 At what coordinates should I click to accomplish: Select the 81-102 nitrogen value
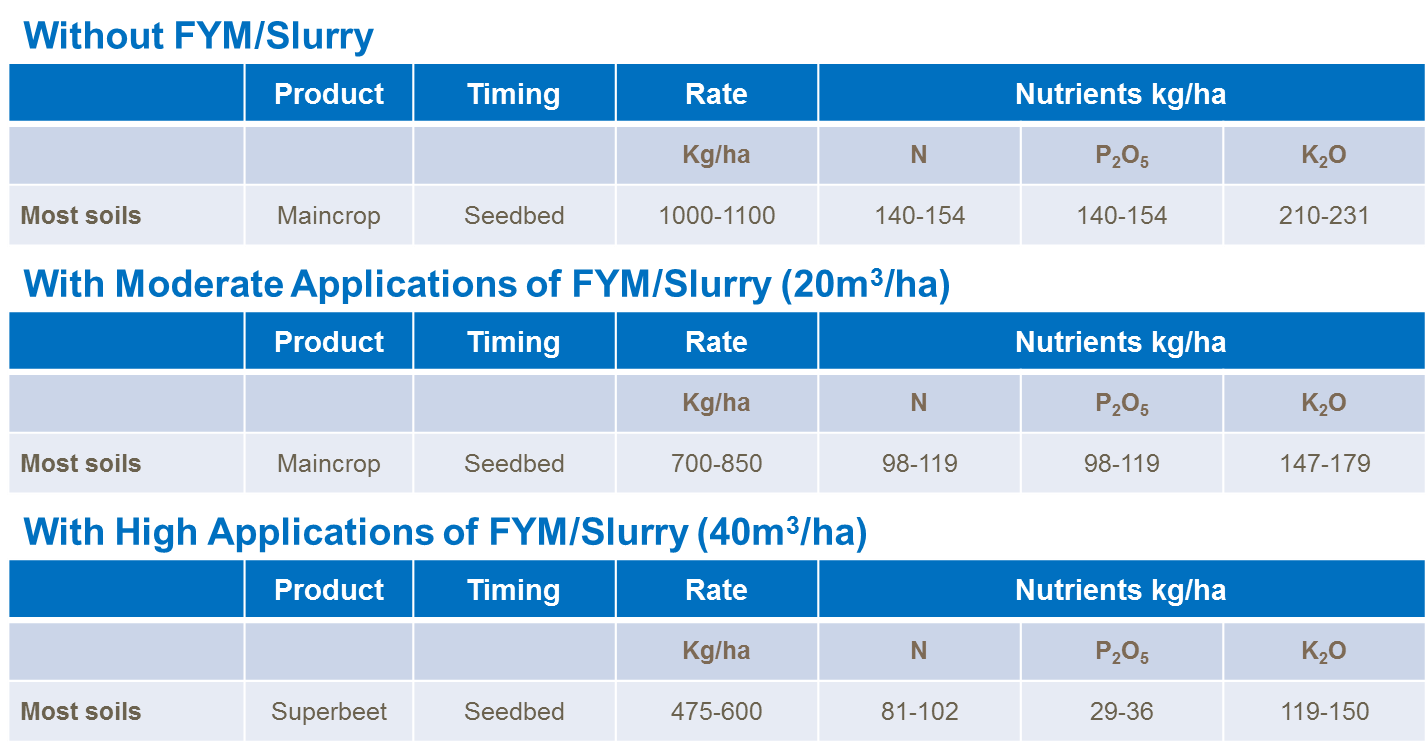coord(919,712)
